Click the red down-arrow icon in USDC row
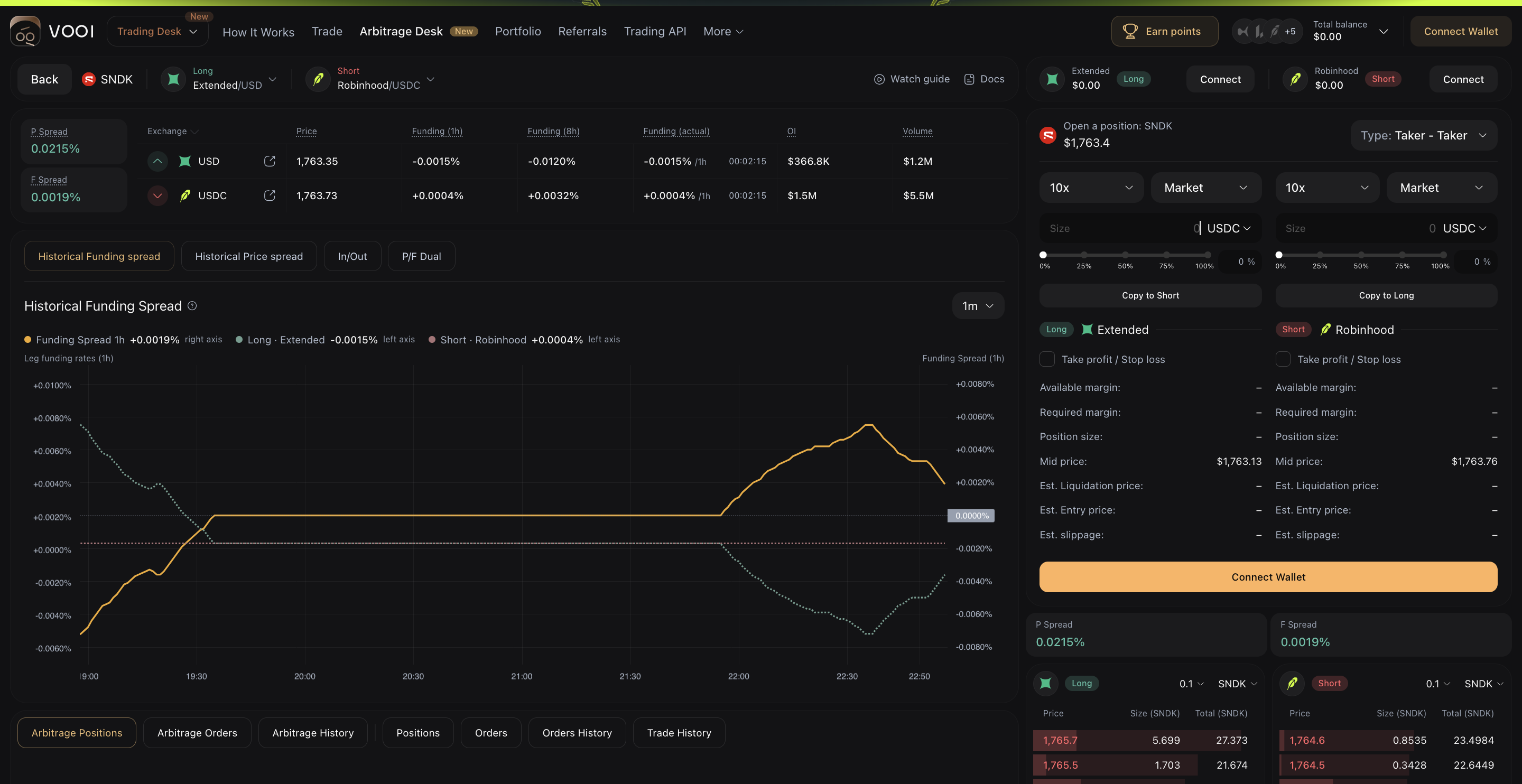The height and width of the screenshot is (784, 1522). [x=157, y=195]
